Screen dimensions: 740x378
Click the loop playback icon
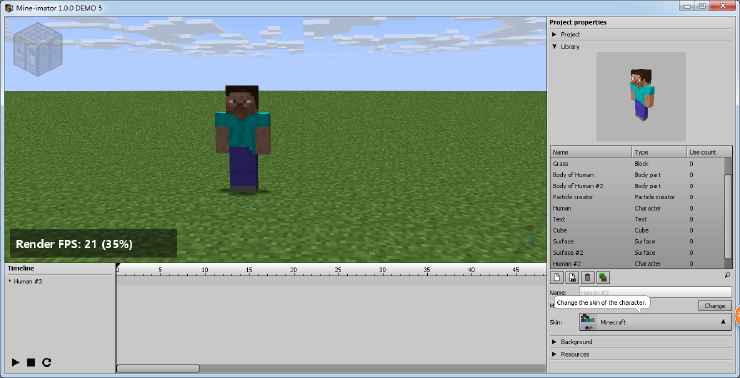coord(46,362)
